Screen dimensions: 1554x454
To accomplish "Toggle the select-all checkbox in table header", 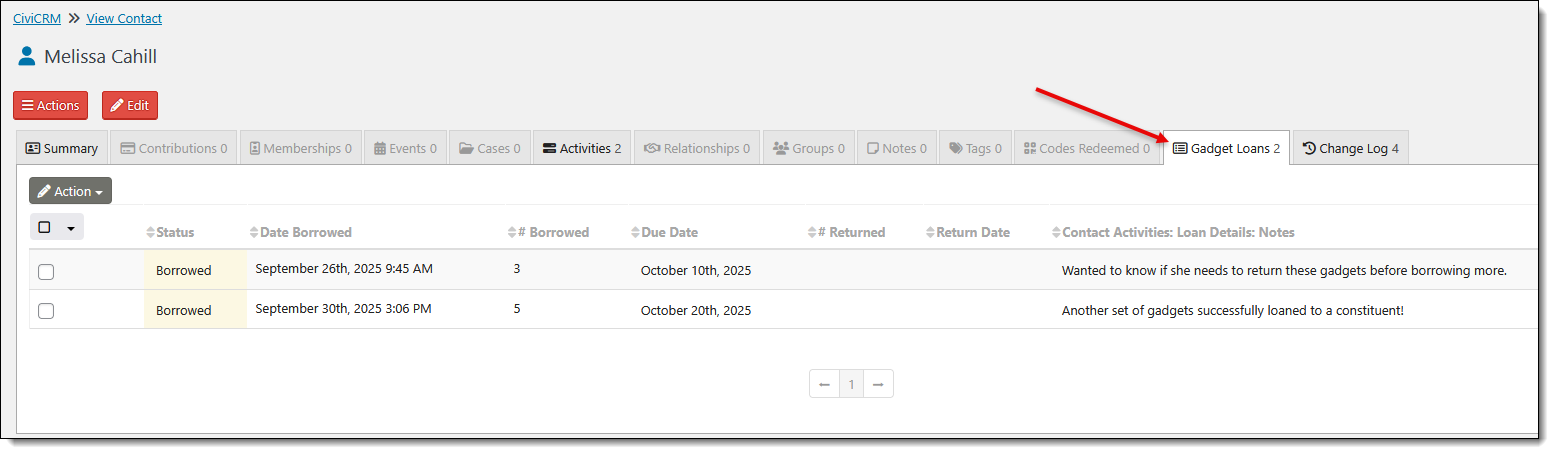I will tap(45, 227).
